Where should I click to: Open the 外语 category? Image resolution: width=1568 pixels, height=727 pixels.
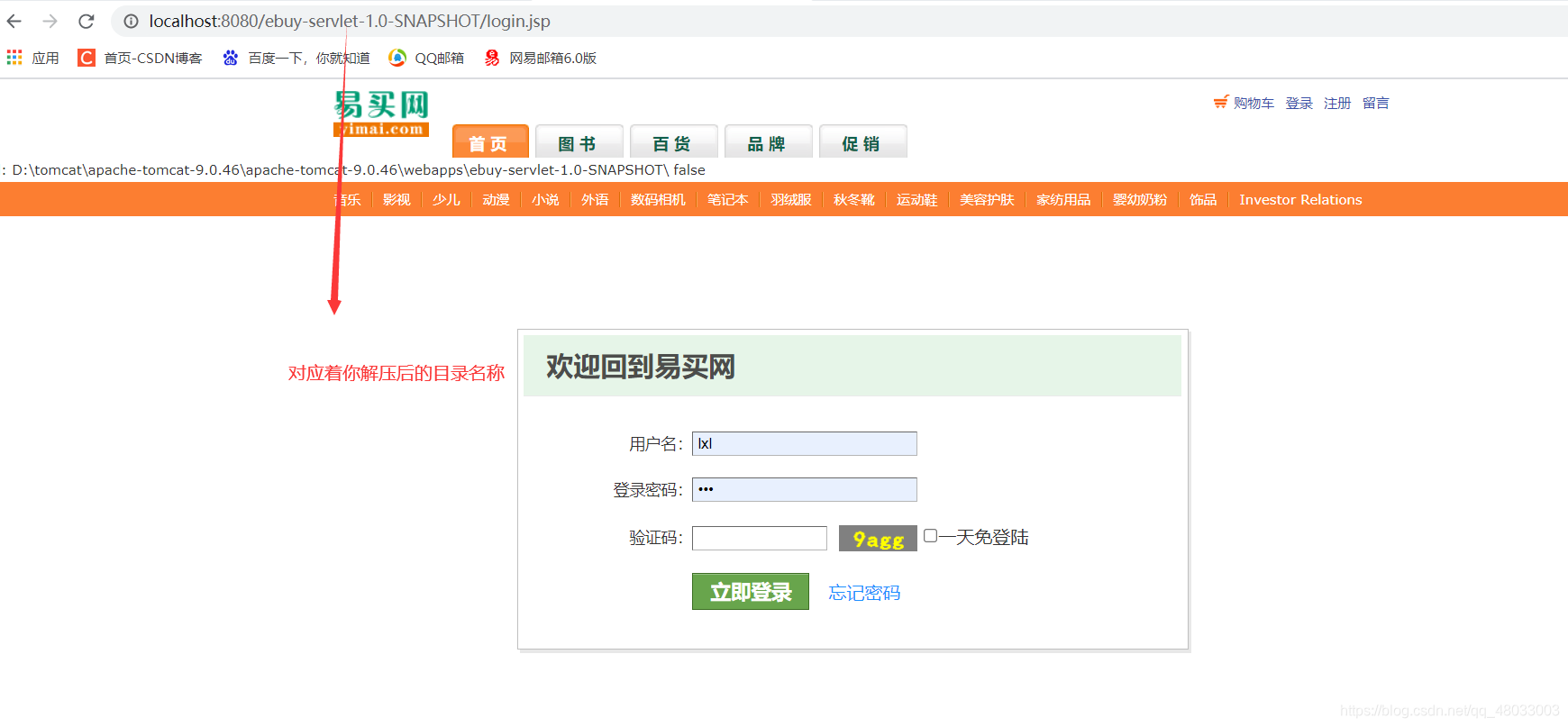[595, 200]
